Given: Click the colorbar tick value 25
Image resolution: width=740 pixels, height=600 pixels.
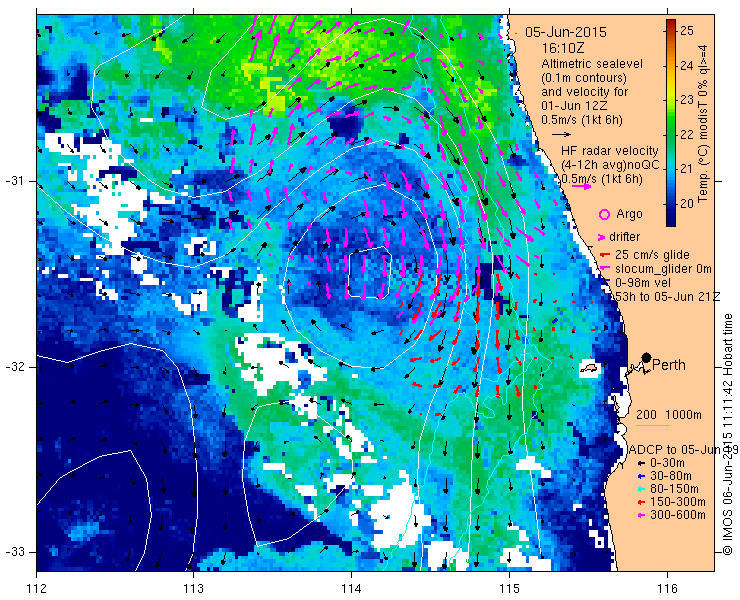Looking at the screenshot, I should tap(687, 31).
